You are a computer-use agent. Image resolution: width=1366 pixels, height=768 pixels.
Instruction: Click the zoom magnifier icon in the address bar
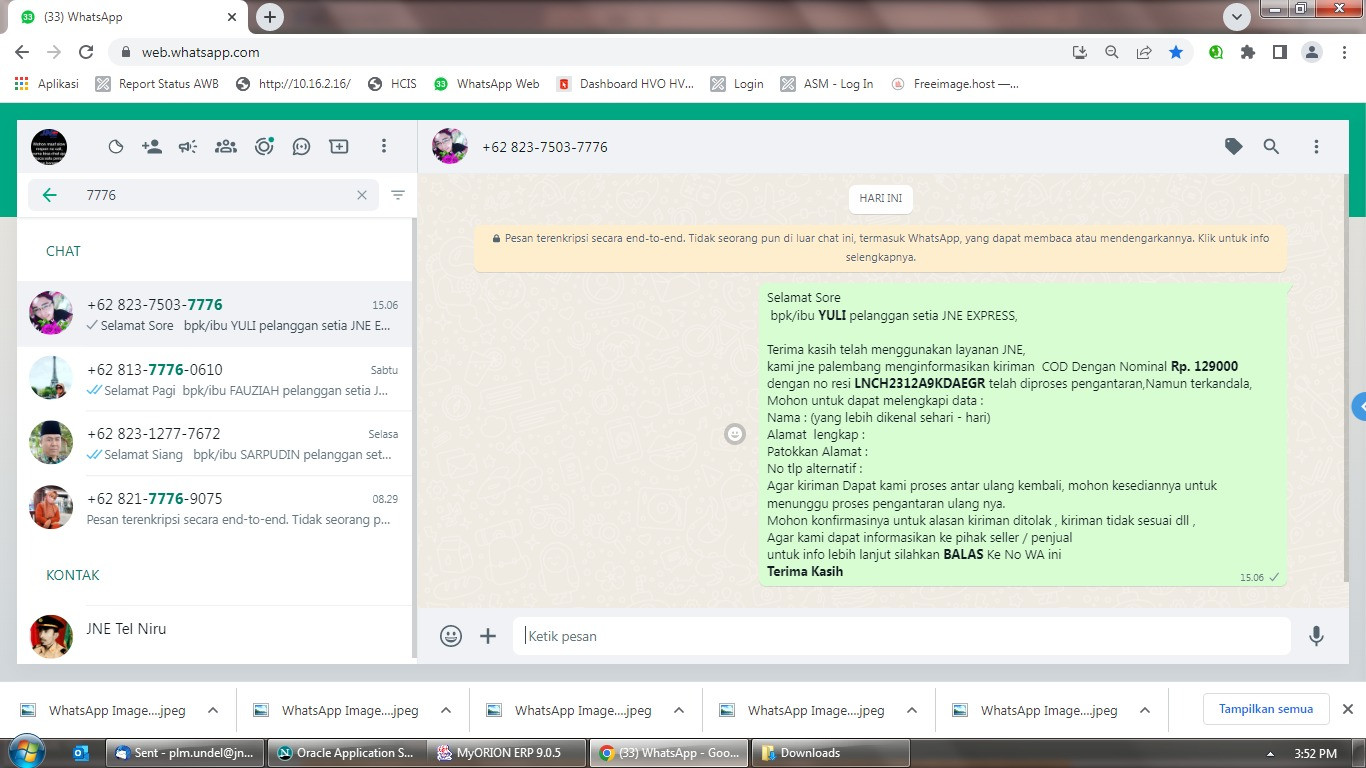pyautogui.click(x=1112, y=52)
